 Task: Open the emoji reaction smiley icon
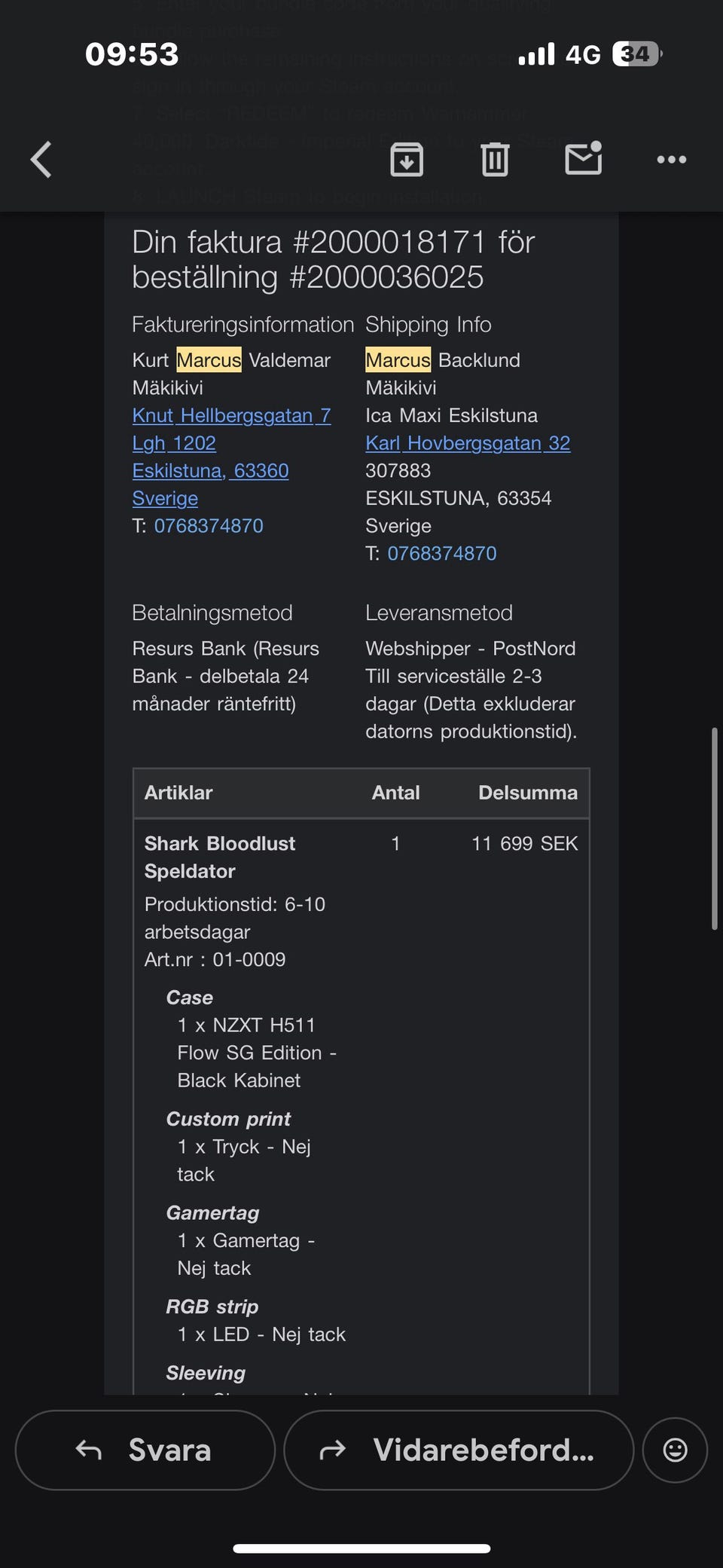click(x=675, y=1450)
